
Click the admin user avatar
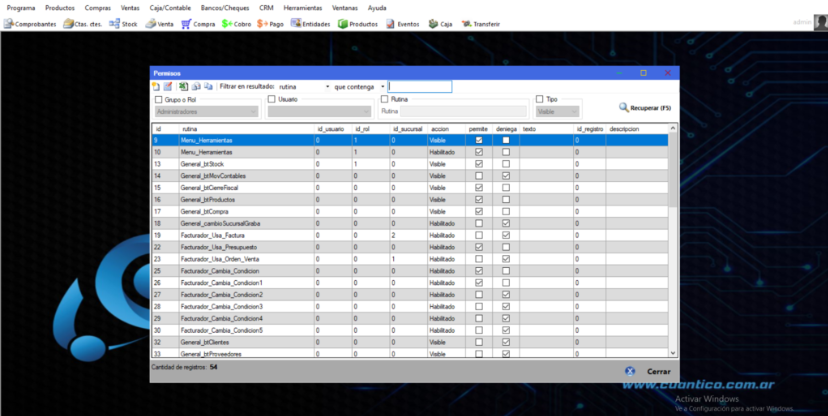tap(820, 22)
